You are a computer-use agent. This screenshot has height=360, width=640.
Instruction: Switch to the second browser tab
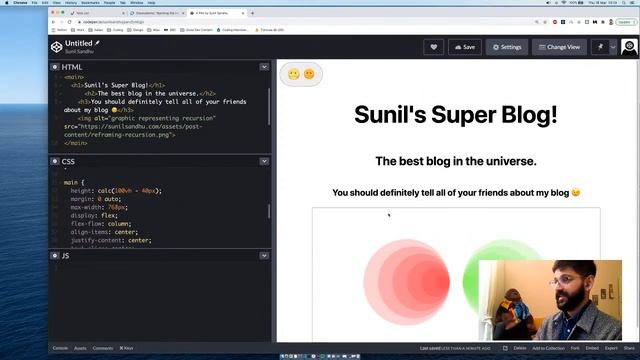157,13
